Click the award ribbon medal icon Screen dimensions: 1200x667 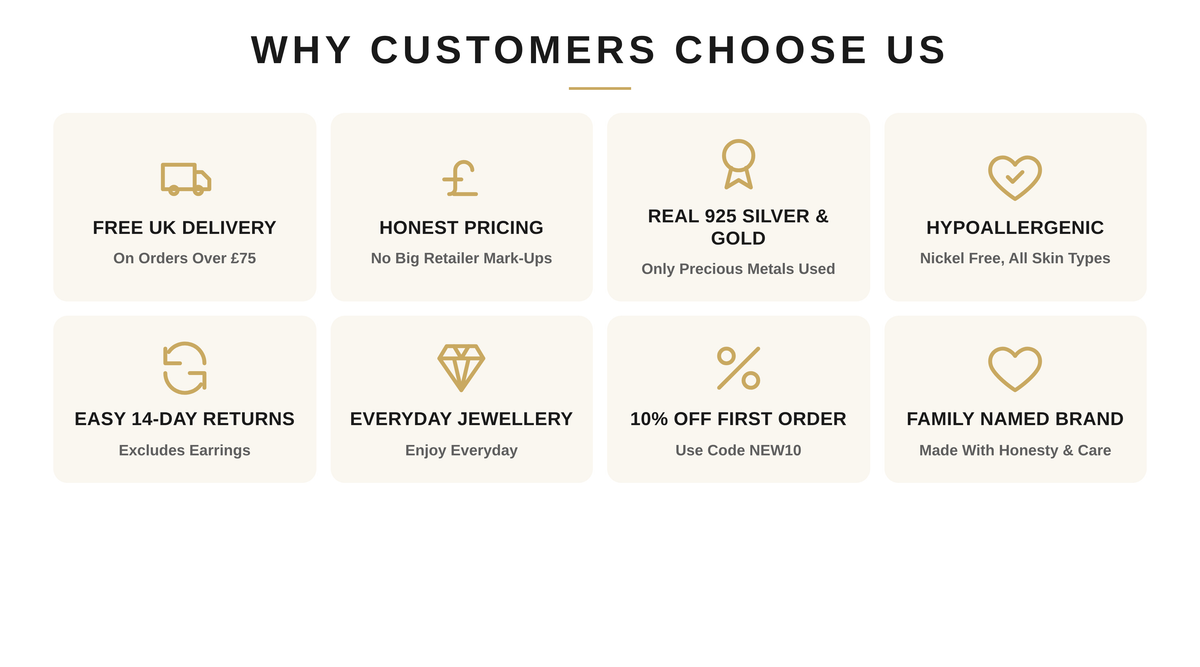click(738, 164)
